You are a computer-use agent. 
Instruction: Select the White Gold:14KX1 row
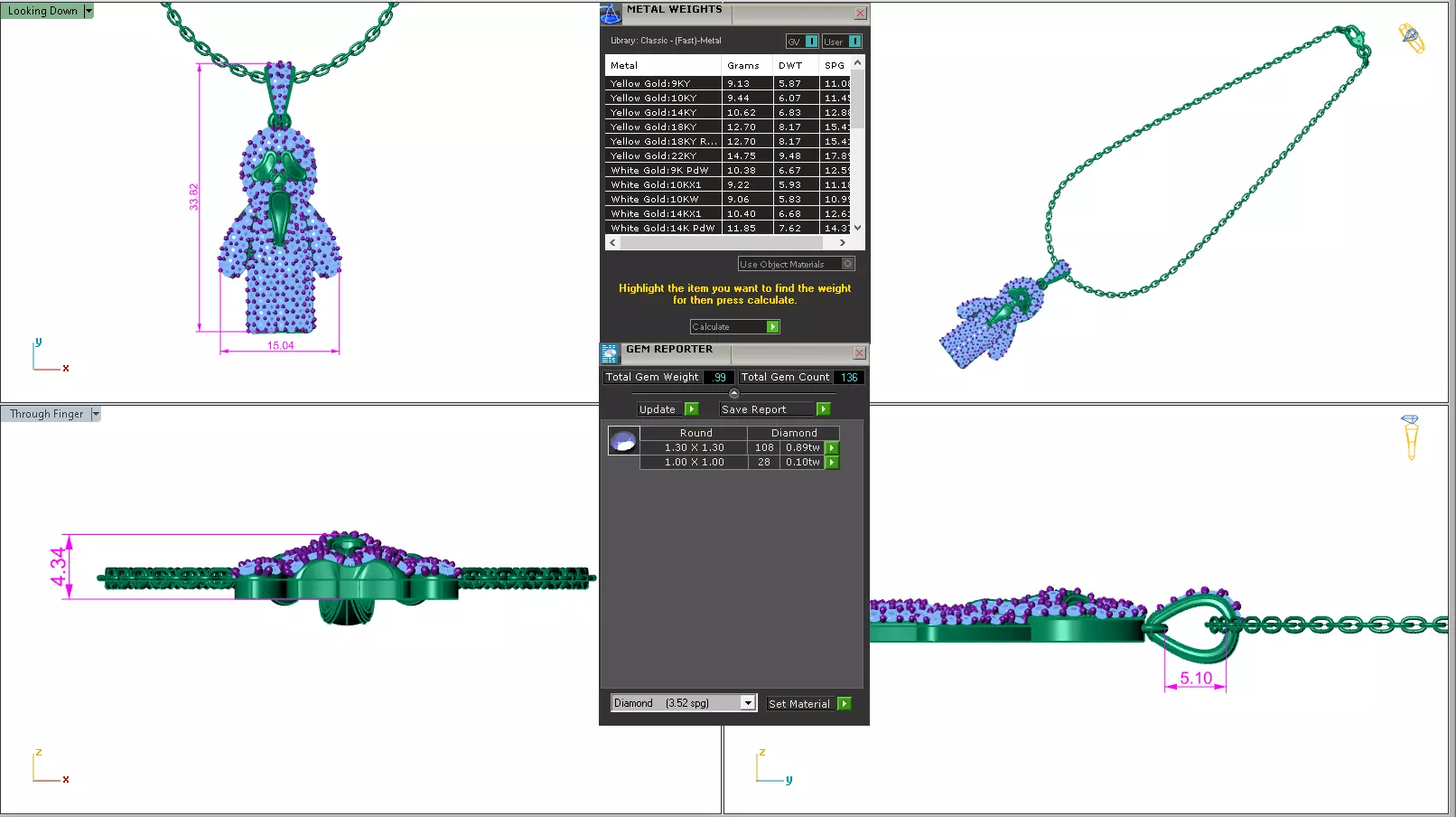click(x=727, y=213)
